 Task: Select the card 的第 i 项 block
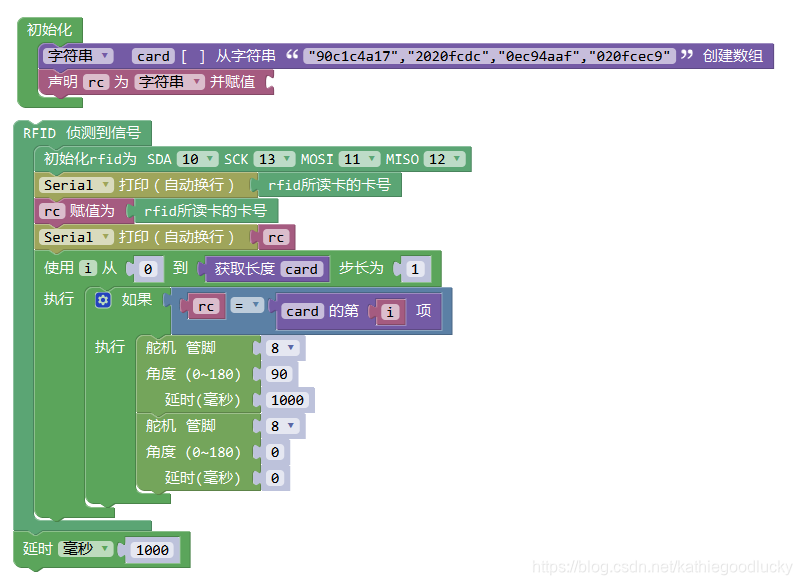coord(358,311)
